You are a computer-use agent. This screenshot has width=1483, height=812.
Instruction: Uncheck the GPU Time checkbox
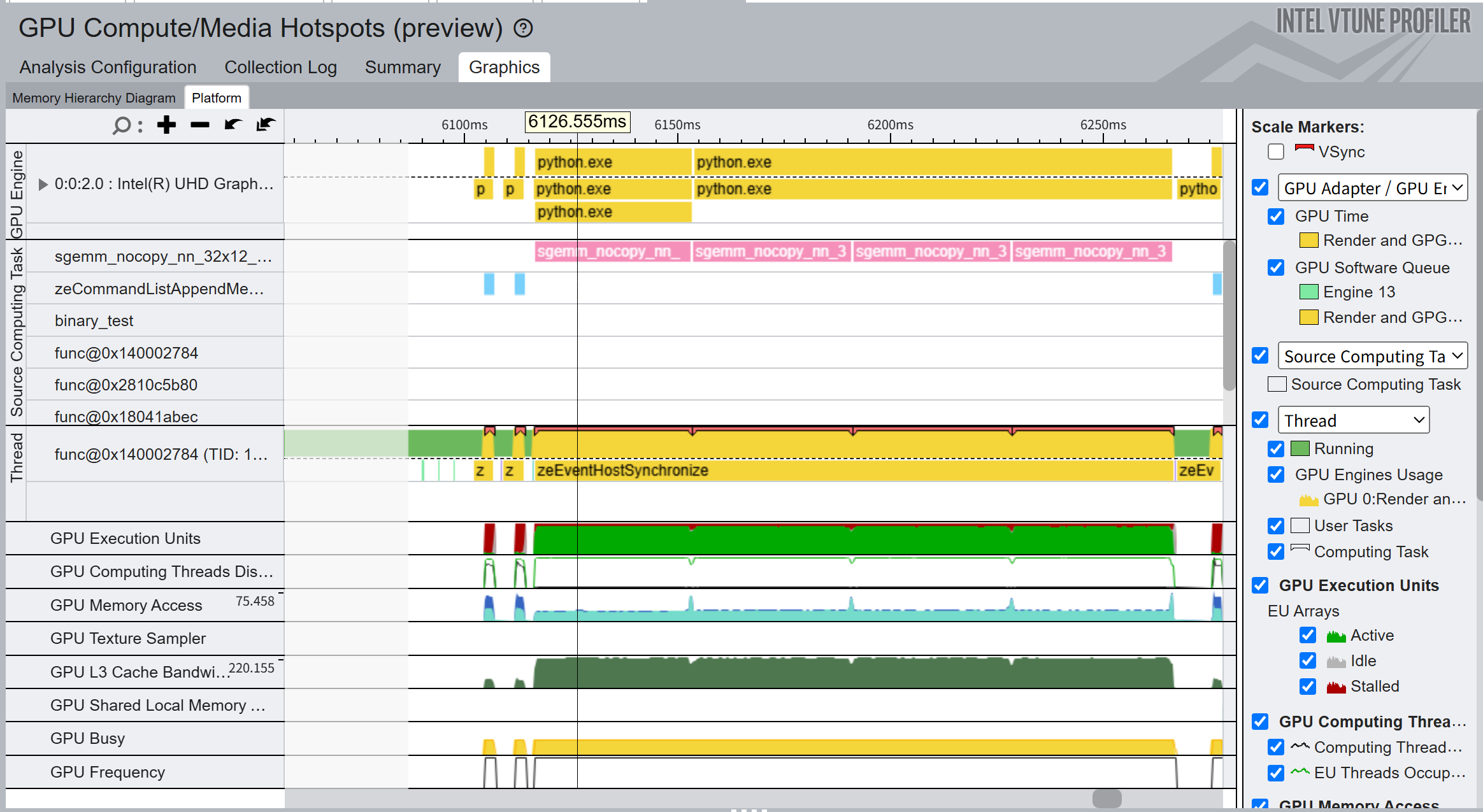coord(1276,217)
